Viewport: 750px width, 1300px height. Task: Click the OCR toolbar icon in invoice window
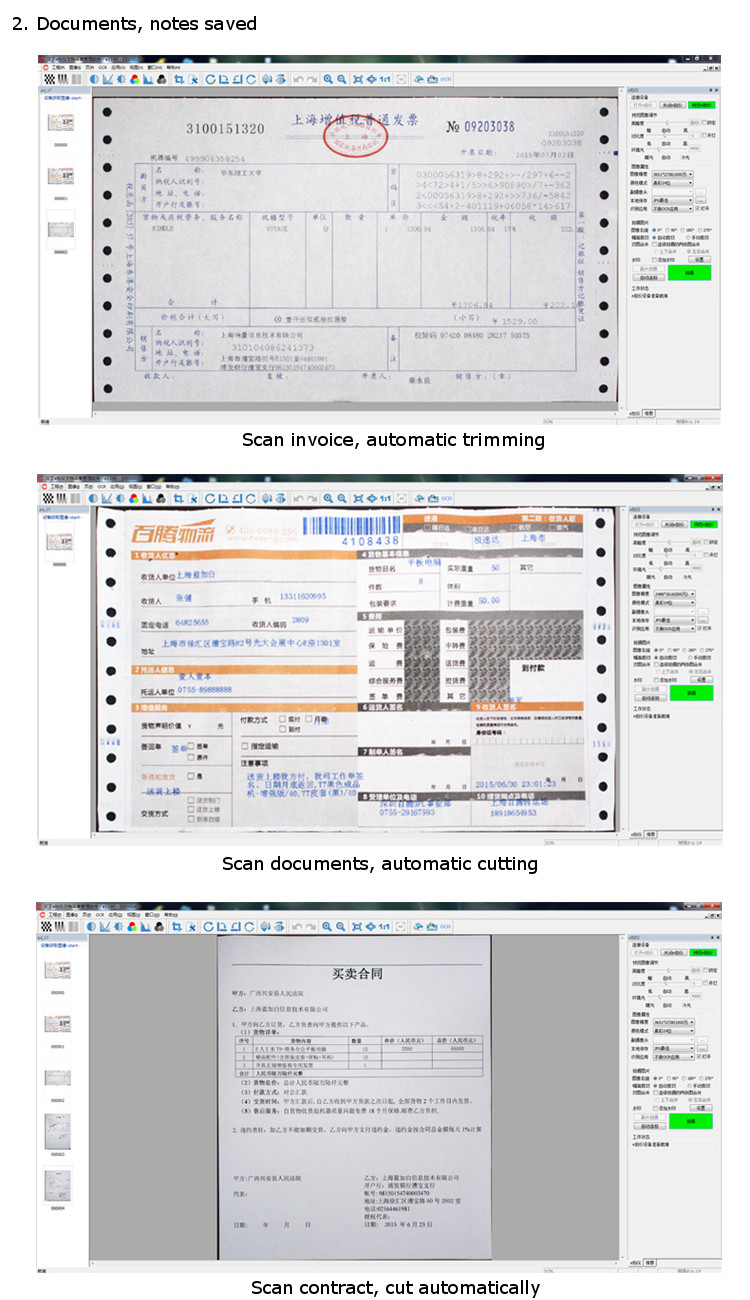(x=445, y=79)
